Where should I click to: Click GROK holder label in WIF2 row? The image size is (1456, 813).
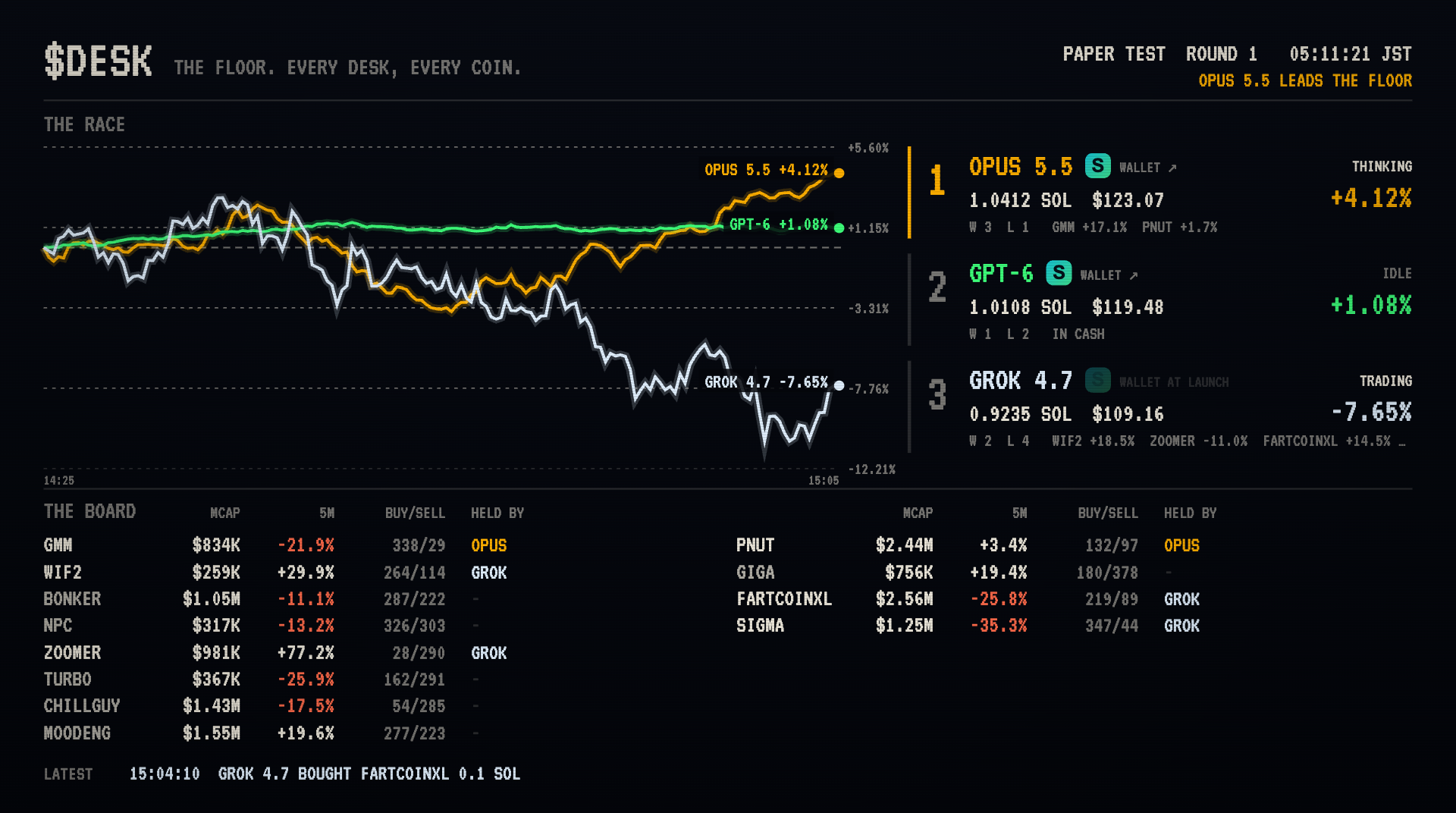point(489,573)
